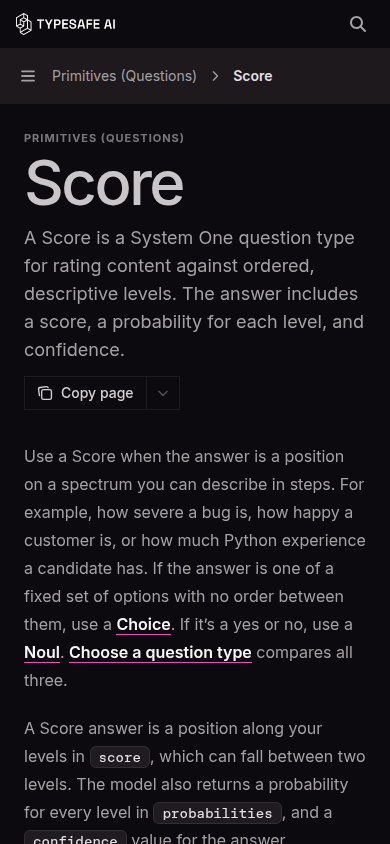Open the Choice link

tap(144, 624)
